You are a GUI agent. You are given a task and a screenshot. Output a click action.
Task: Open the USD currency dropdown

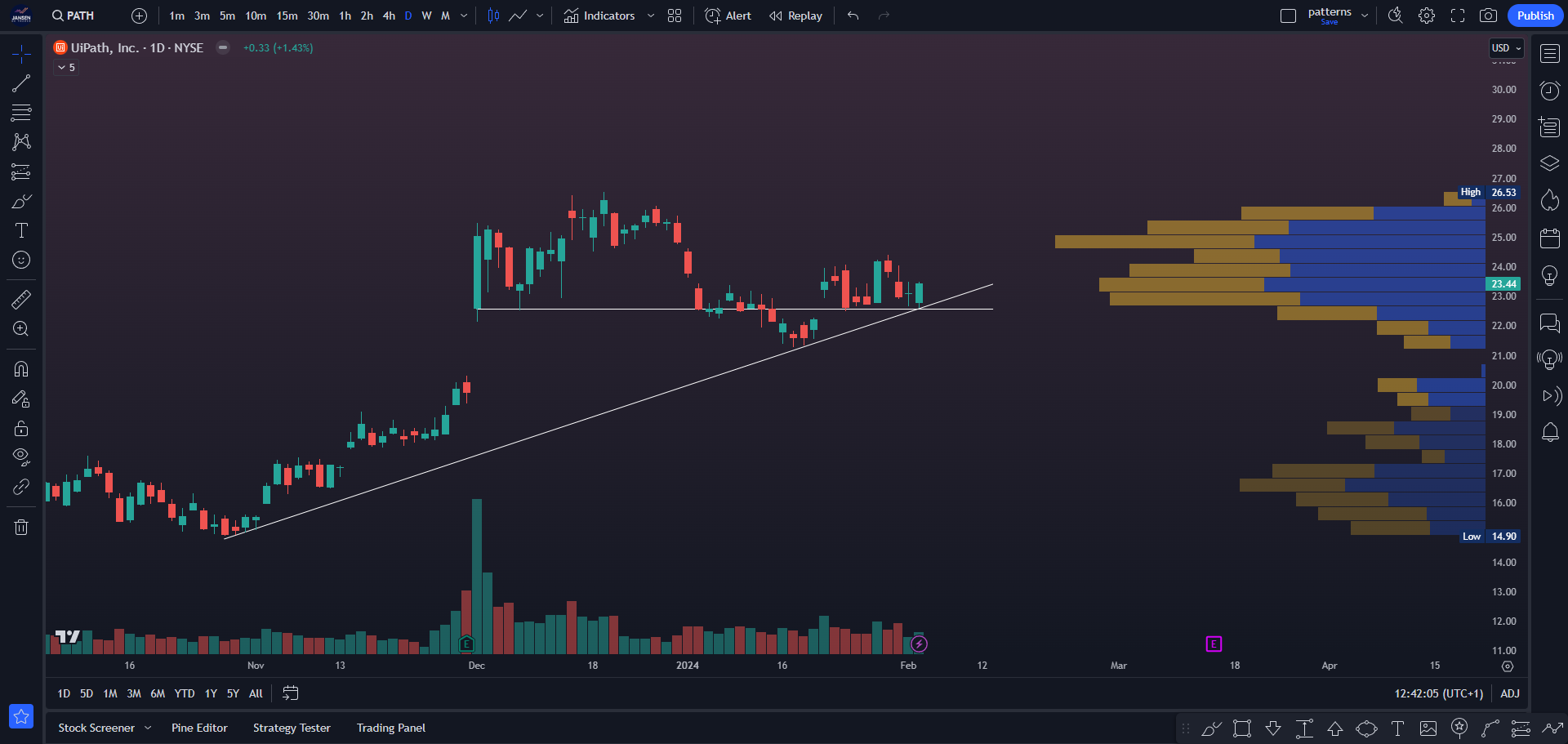[x=1507, y=48]
